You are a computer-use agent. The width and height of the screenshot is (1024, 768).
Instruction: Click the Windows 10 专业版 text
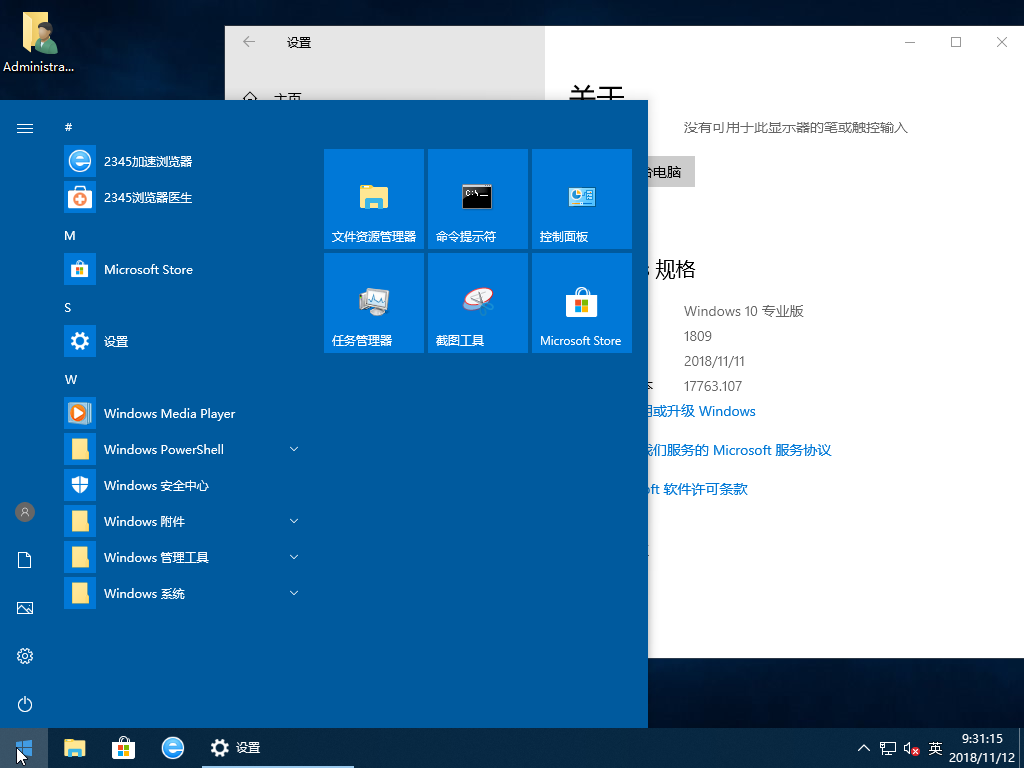pyautogui.click(x=743, y=311)
